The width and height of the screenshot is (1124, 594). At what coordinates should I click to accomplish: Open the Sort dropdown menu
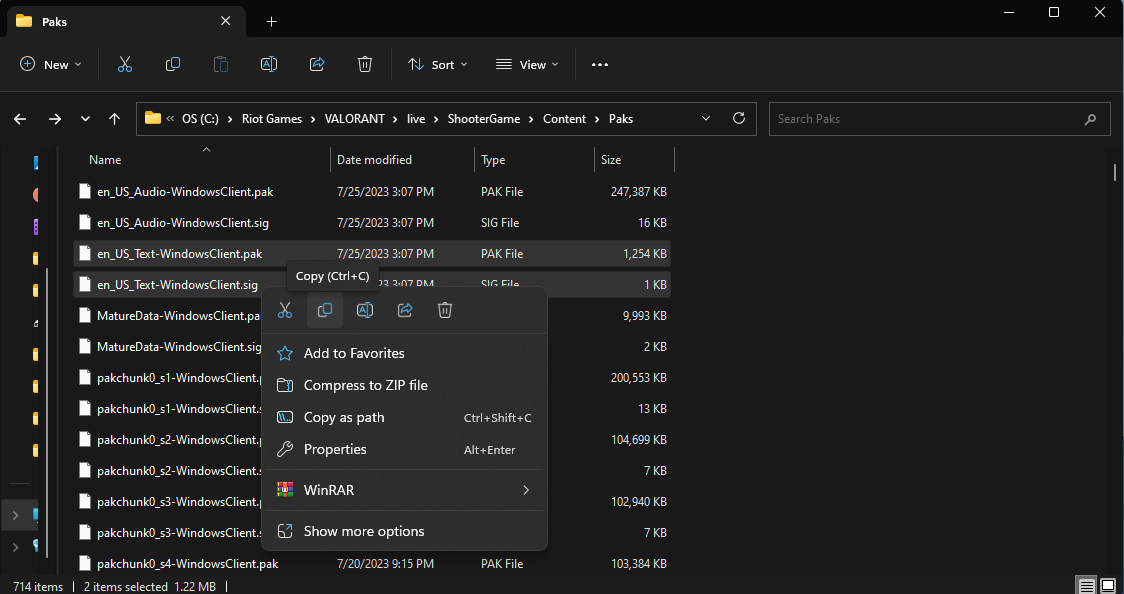437,64
